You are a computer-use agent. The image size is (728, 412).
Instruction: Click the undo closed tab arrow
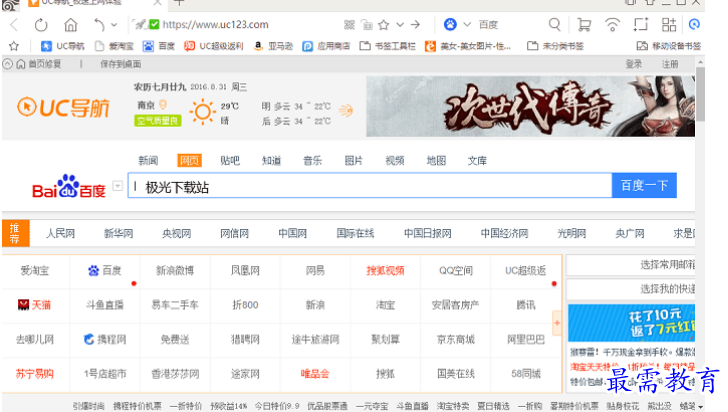click(99, 25)
